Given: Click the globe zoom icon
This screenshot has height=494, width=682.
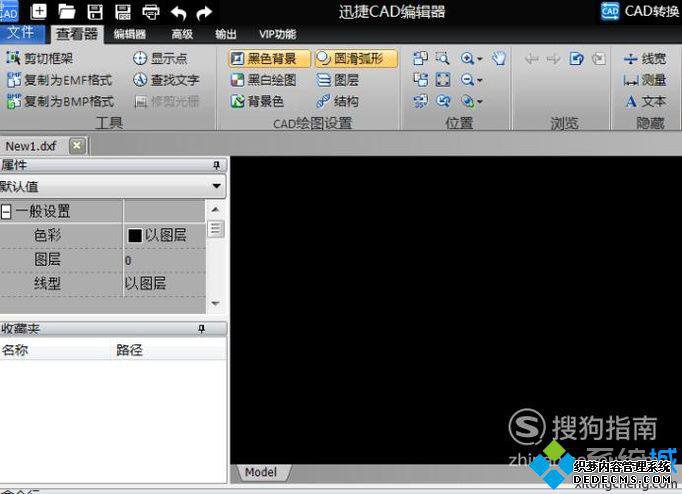Looking at the screenshot, I should [467, 101].
